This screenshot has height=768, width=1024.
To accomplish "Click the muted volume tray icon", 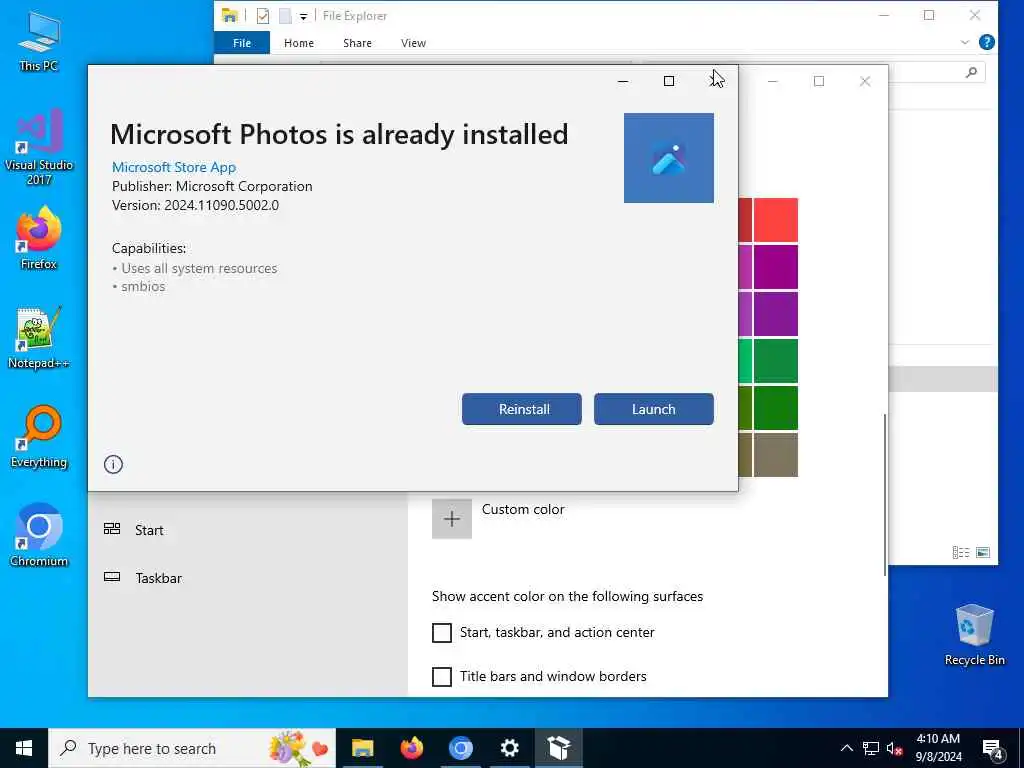I will tap(894, 748).
